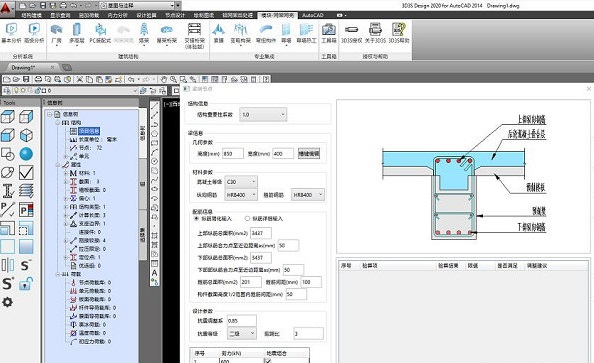The image size is (594, 363).
Task: Switch to the AutoCAD ribbon tab
Action: coord(313,15)
